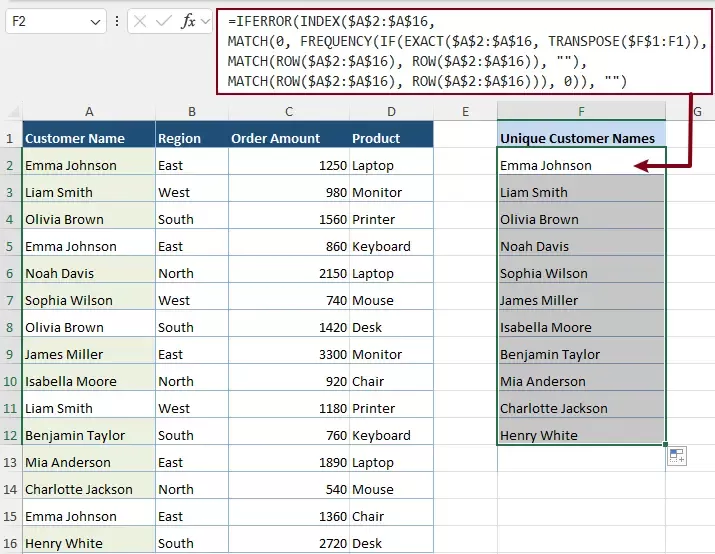Select column D header
715x554 pixels.
(x=391, y=111)
